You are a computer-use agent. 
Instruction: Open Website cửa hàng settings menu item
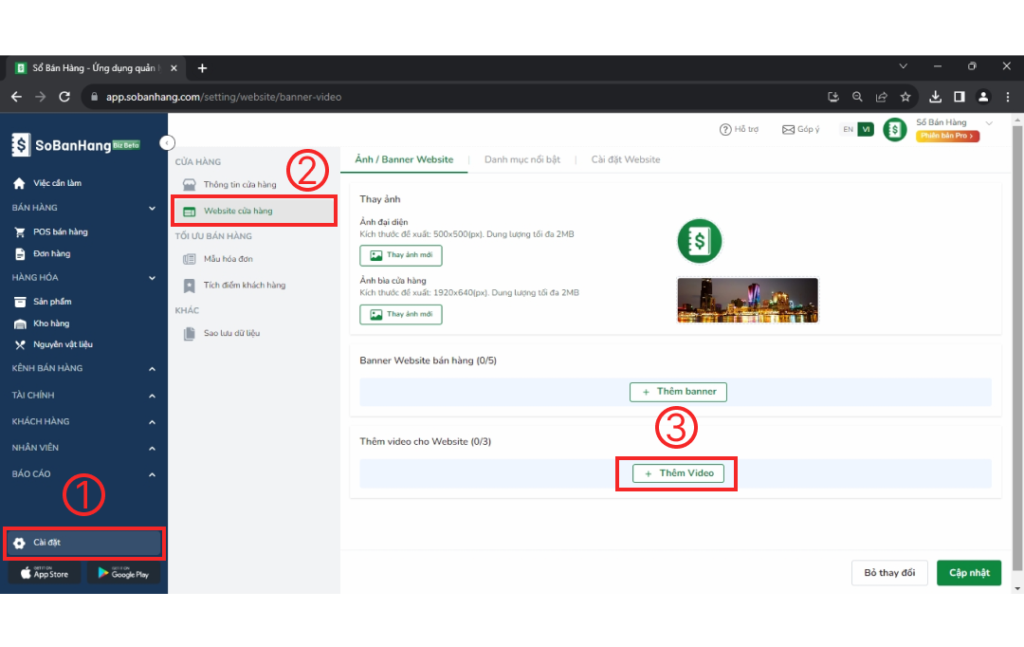254,211
